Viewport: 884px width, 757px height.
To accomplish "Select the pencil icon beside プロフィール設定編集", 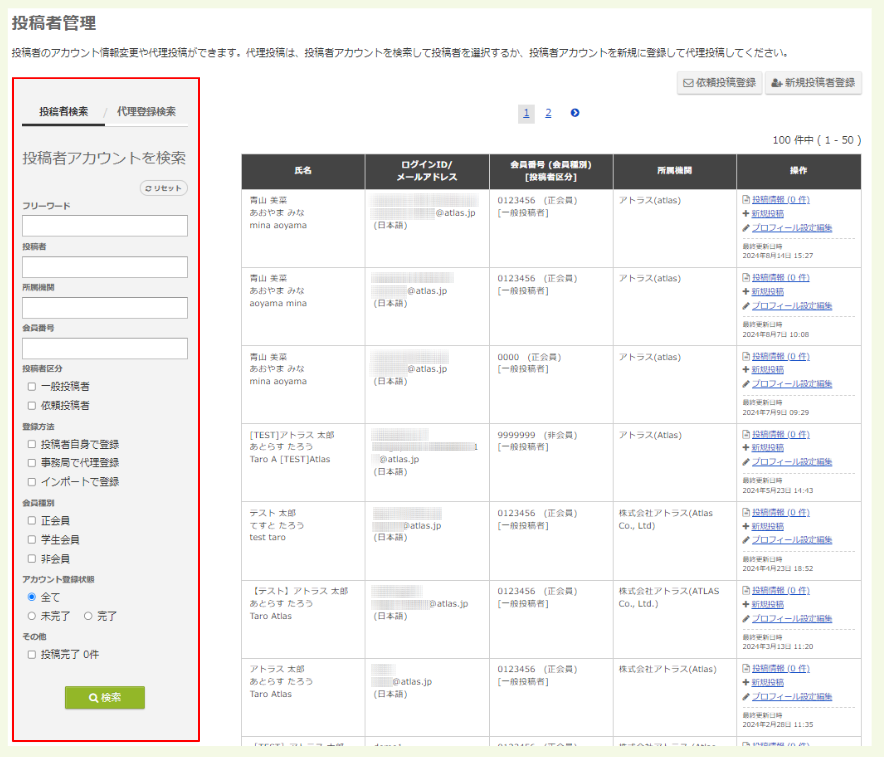I will pyautogui.click(x=745, y=227).
